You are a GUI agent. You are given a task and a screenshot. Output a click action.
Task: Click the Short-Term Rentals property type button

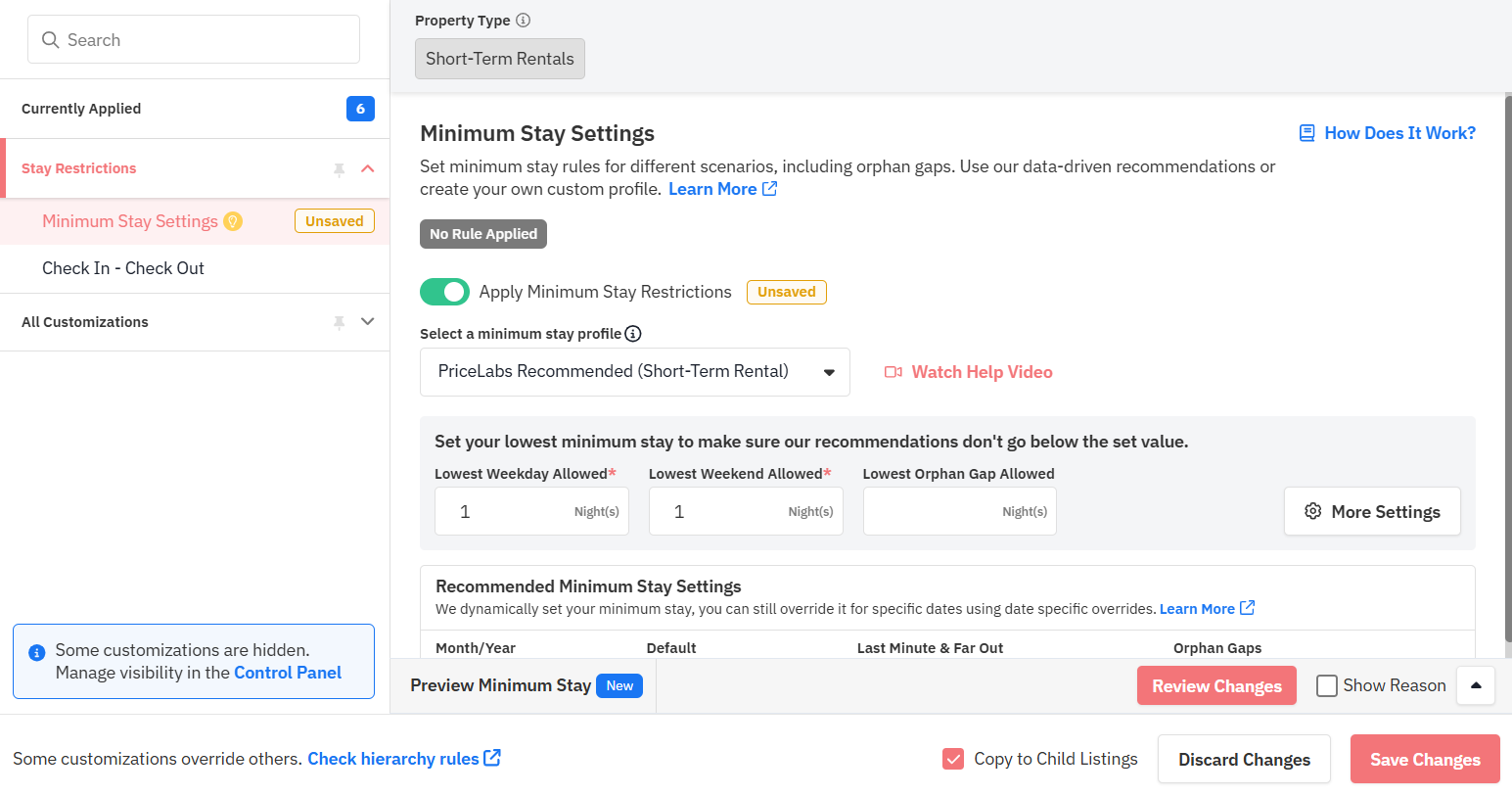(500, 59)
